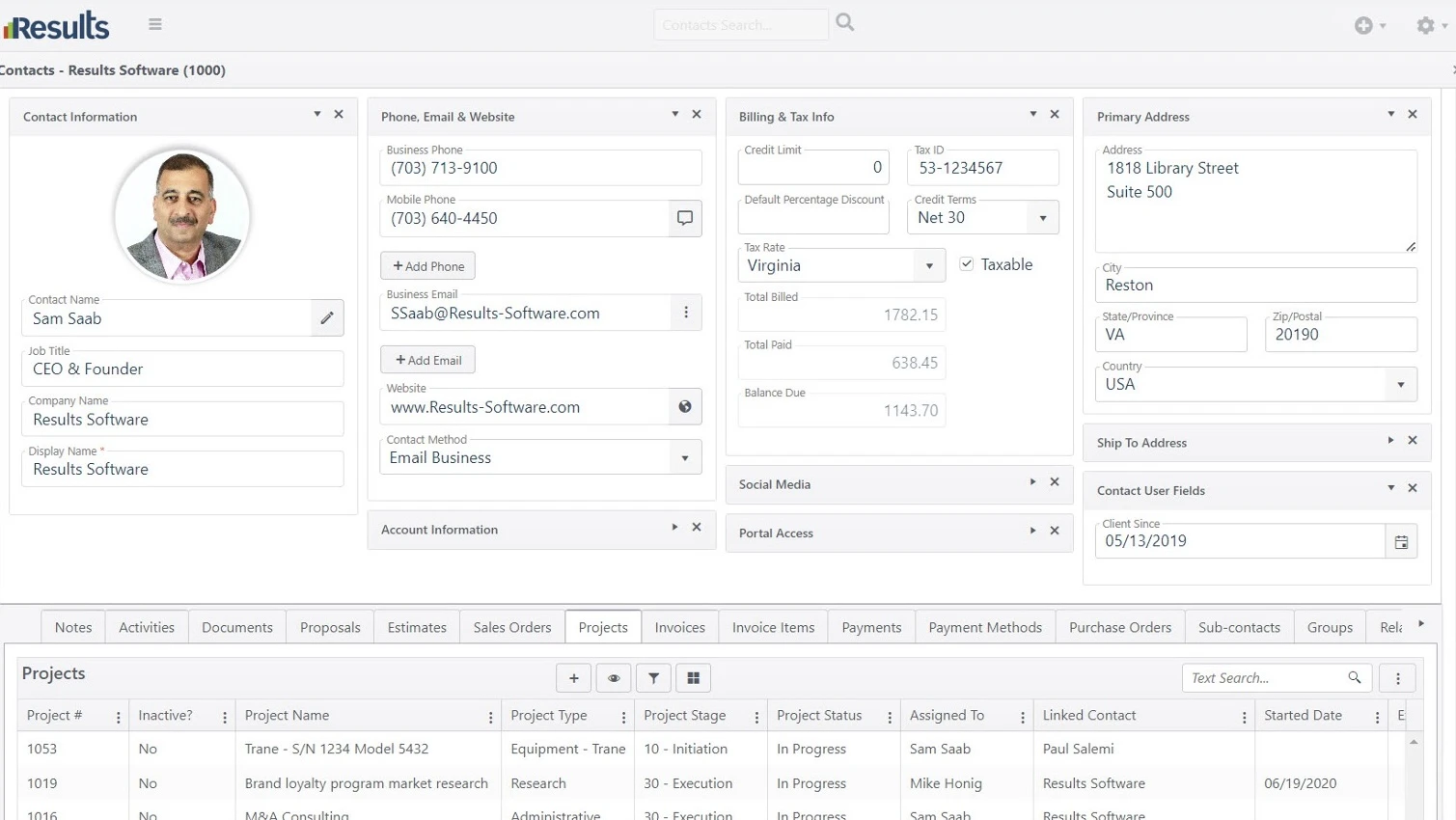Viewport: 1456px width, 820px height.
Task: Open the Contact Method dropdown
Action: 685,458
